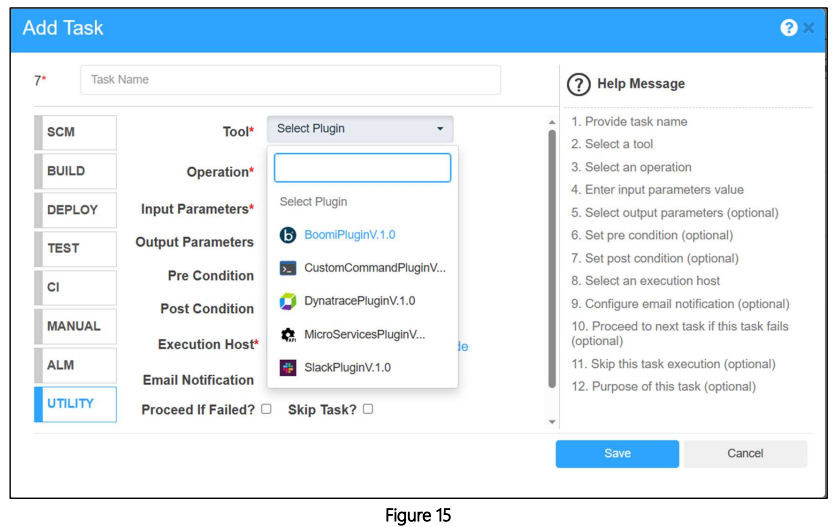Choose the Select Plugin placeholder option
The image size is (833, 527).
[x=314, y=202]
